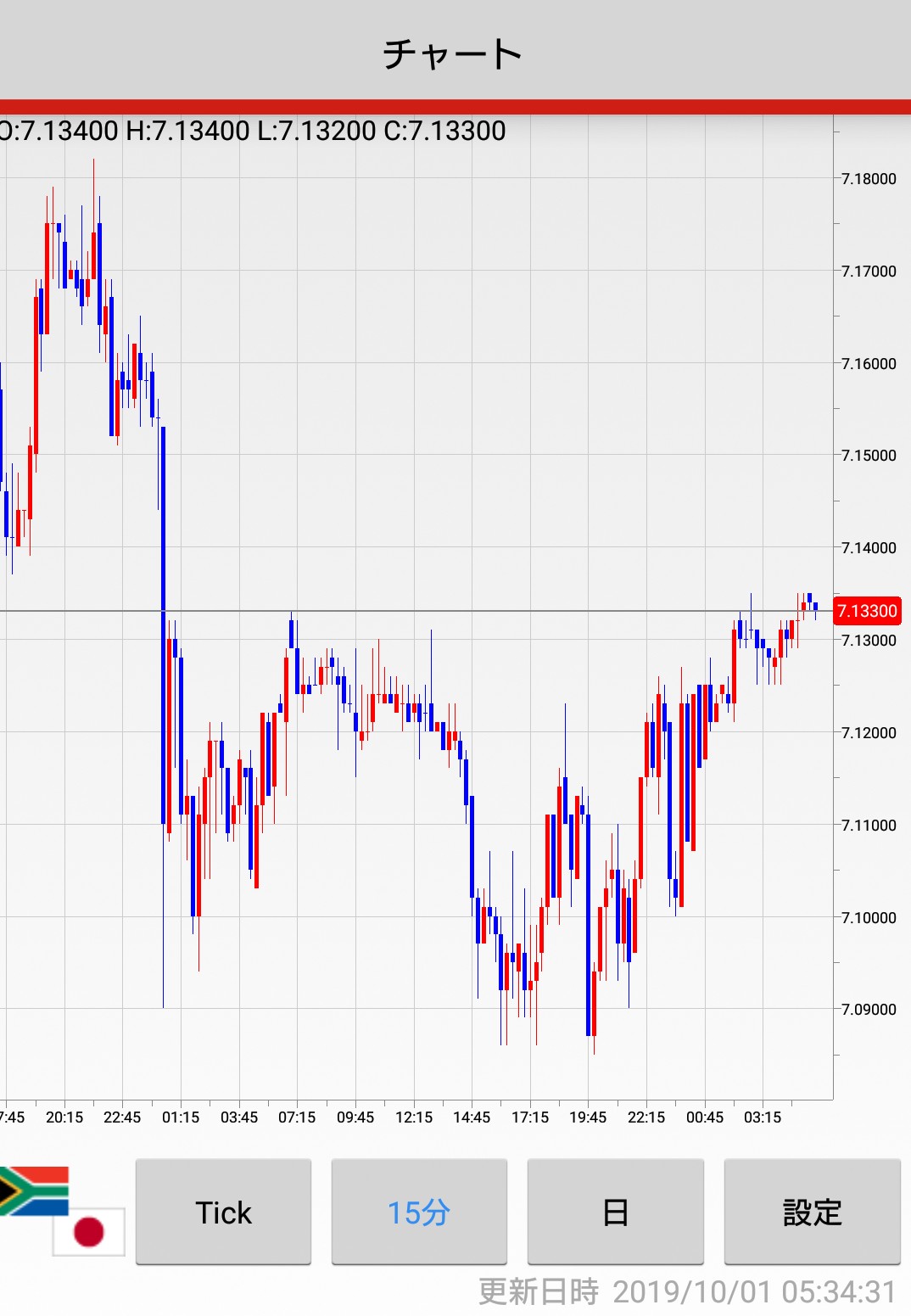
Task: Tap the South African flag icon
Action: click(34, 1190)
